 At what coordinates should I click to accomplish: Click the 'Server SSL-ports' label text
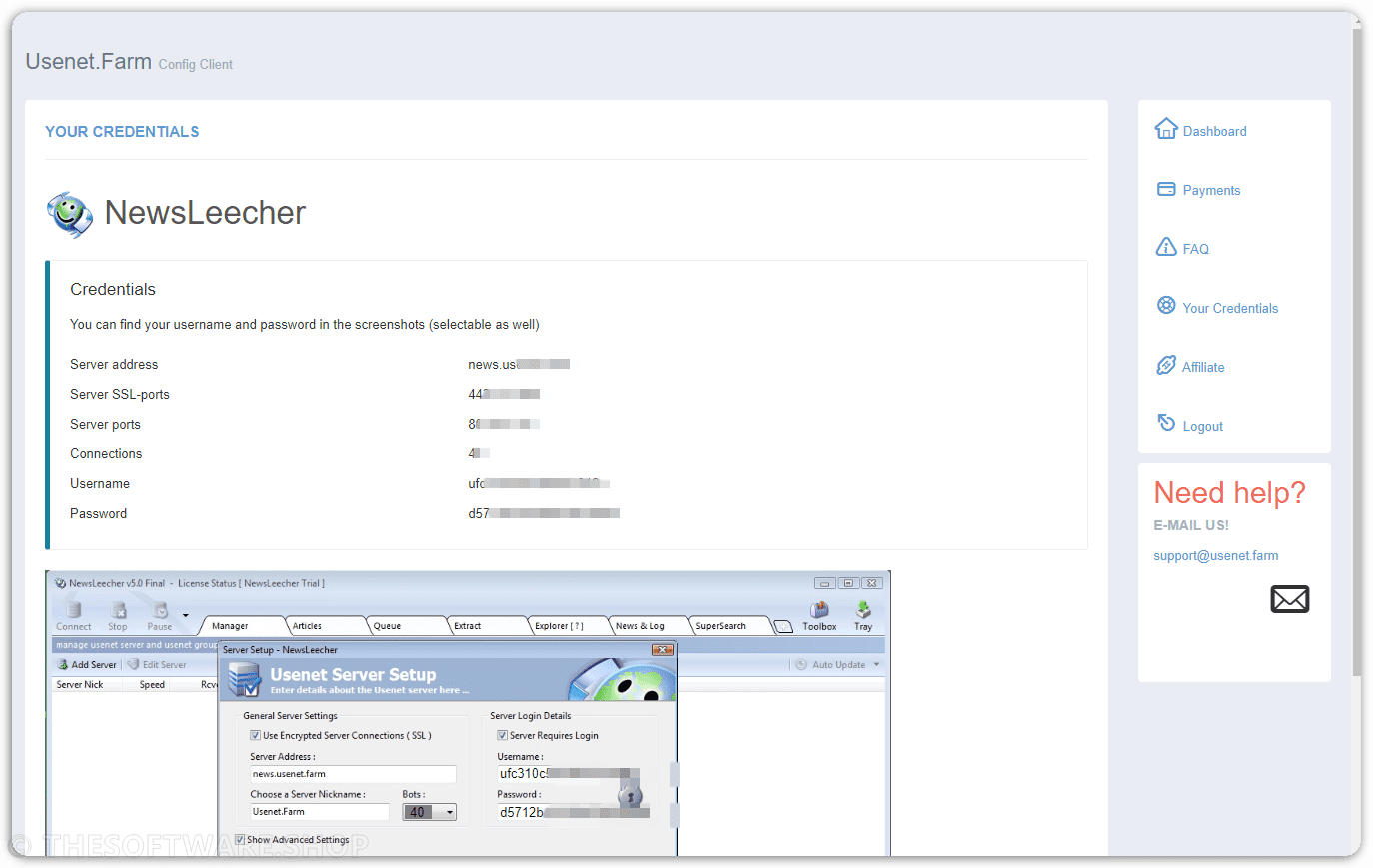(120, 394)
